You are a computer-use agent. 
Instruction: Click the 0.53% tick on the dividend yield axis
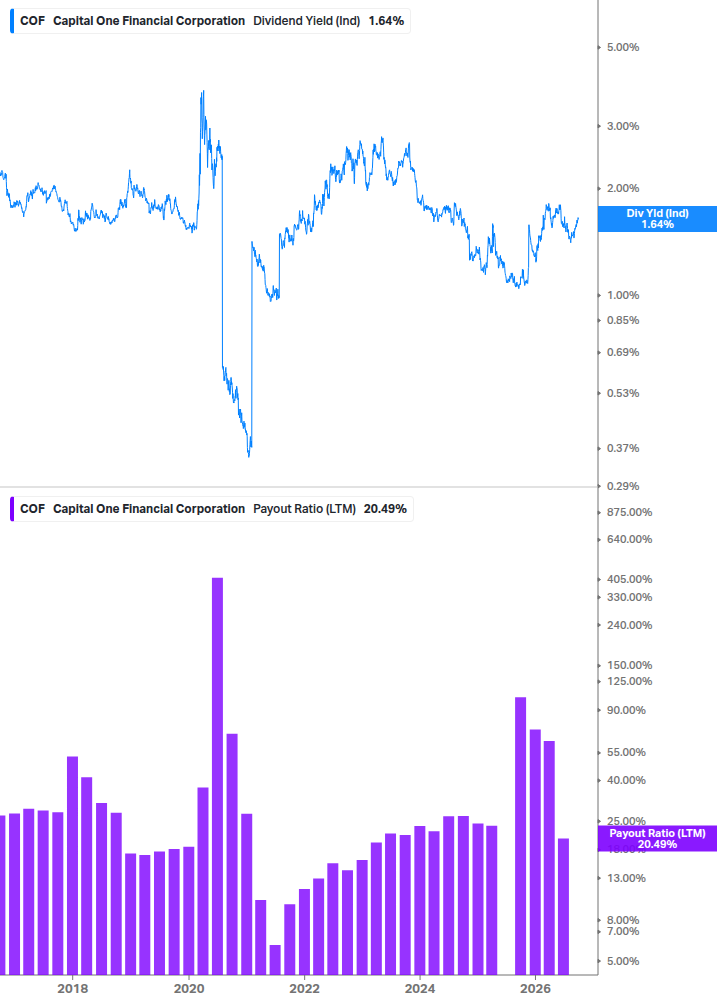623,394
